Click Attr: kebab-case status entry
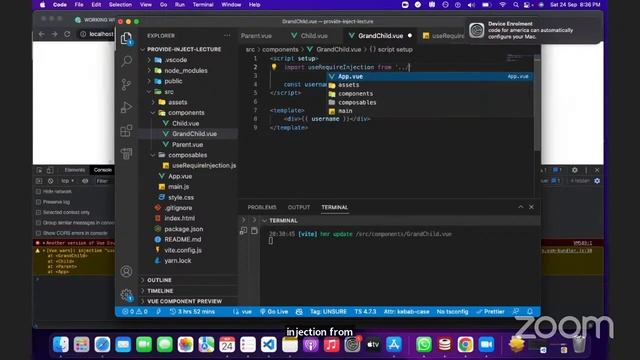Viewport: 640px width, 360px height. 406,311
